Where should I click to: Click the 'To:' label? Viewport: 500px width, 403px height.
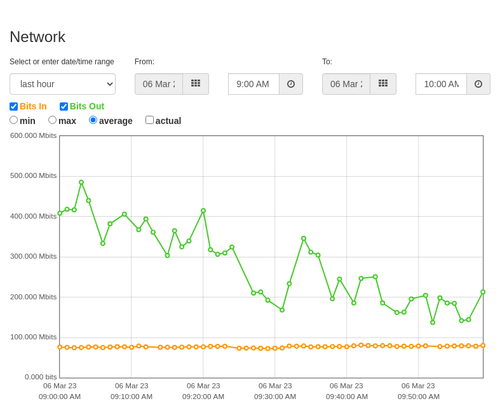[327, 62]
